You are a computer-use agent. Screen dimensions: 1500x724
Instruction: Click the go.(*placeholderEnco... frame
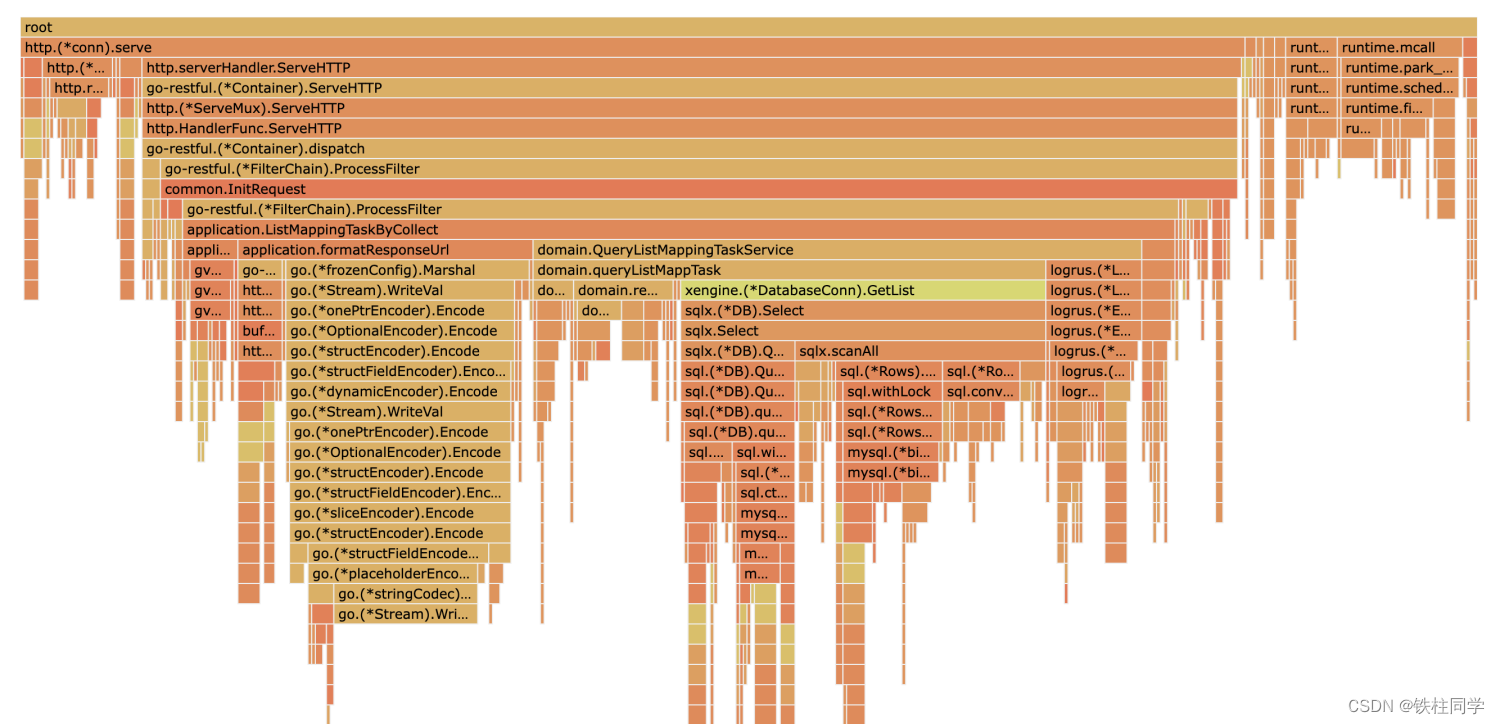click(393, 574)
